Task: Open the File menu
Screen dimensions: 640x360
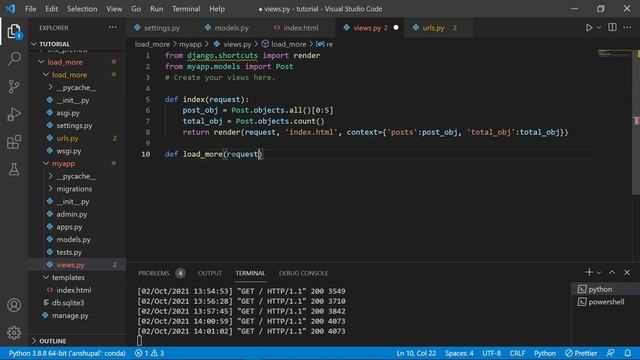Action: (x=30, y=9)
